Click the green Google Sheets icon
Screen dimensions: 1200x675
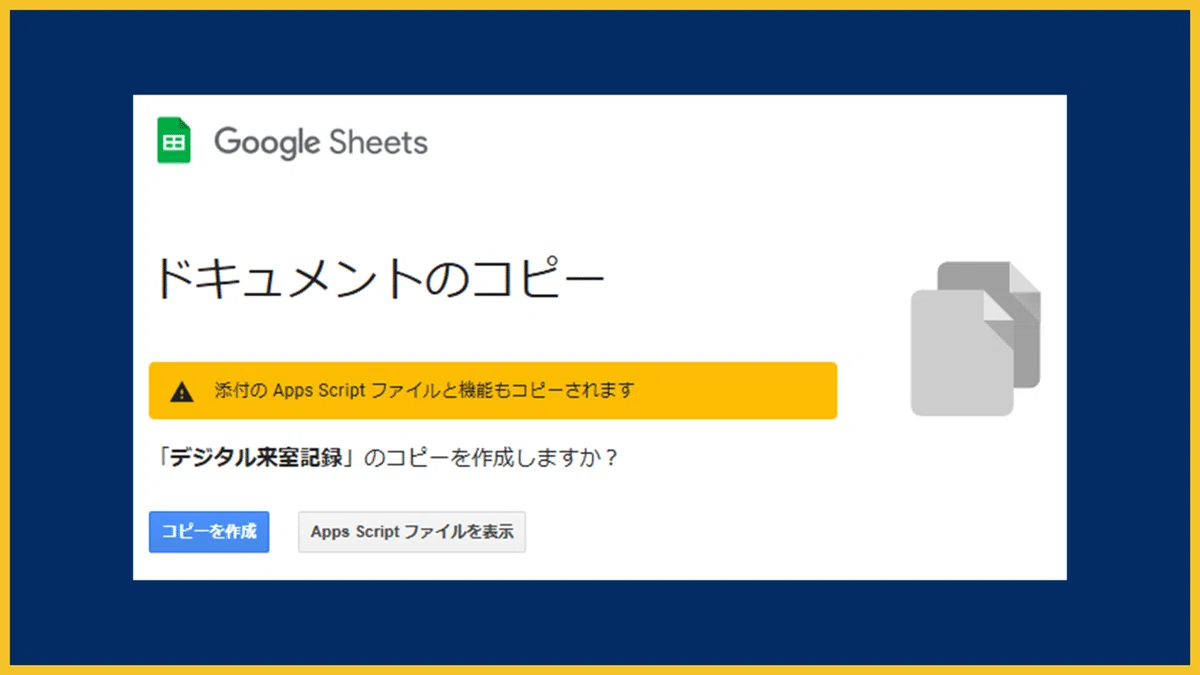pyautogui.click(x=174, y=141)
